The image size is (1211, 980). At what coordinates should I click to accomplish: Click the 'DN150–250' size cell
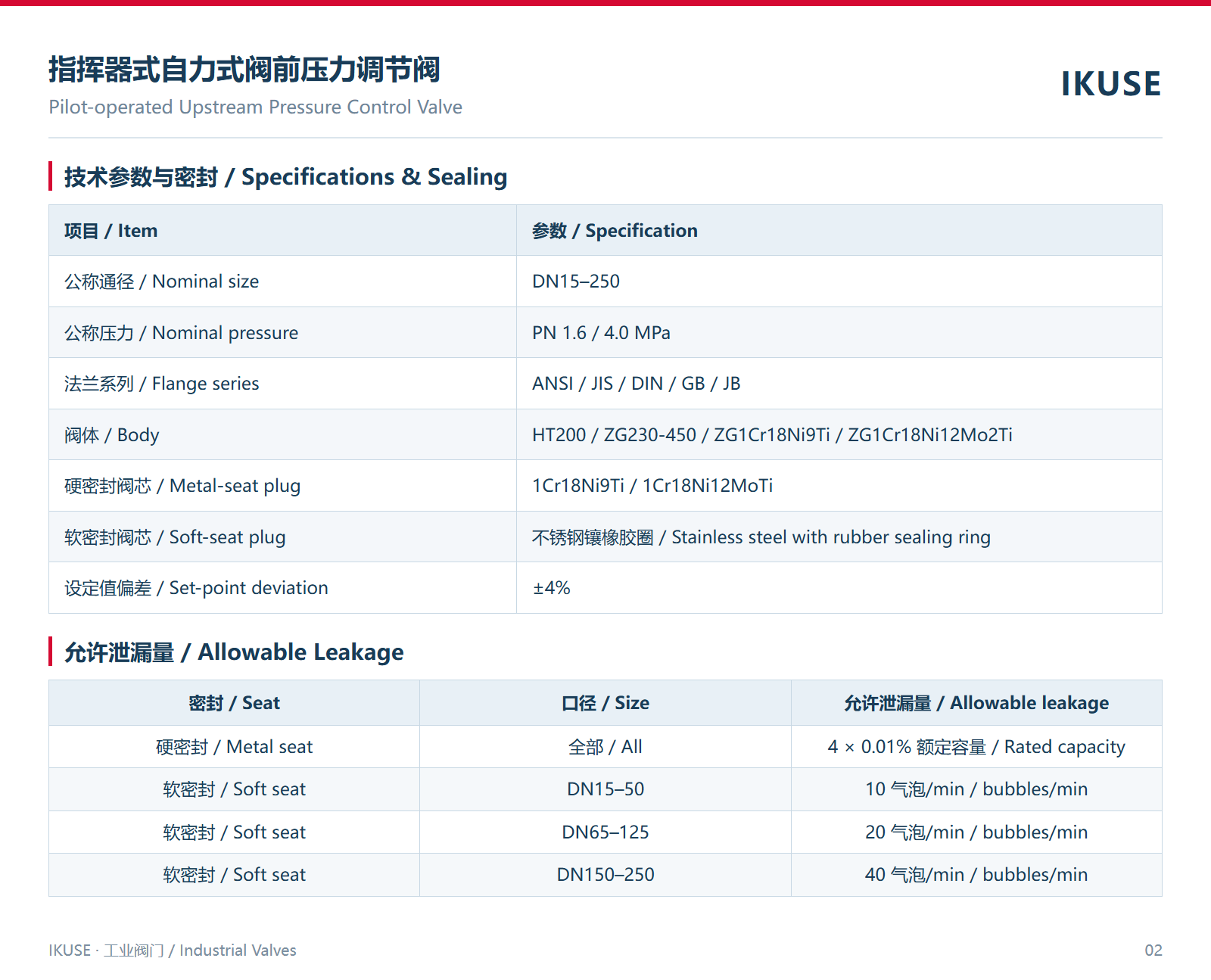pyautogui.click(x=605, y=875)
